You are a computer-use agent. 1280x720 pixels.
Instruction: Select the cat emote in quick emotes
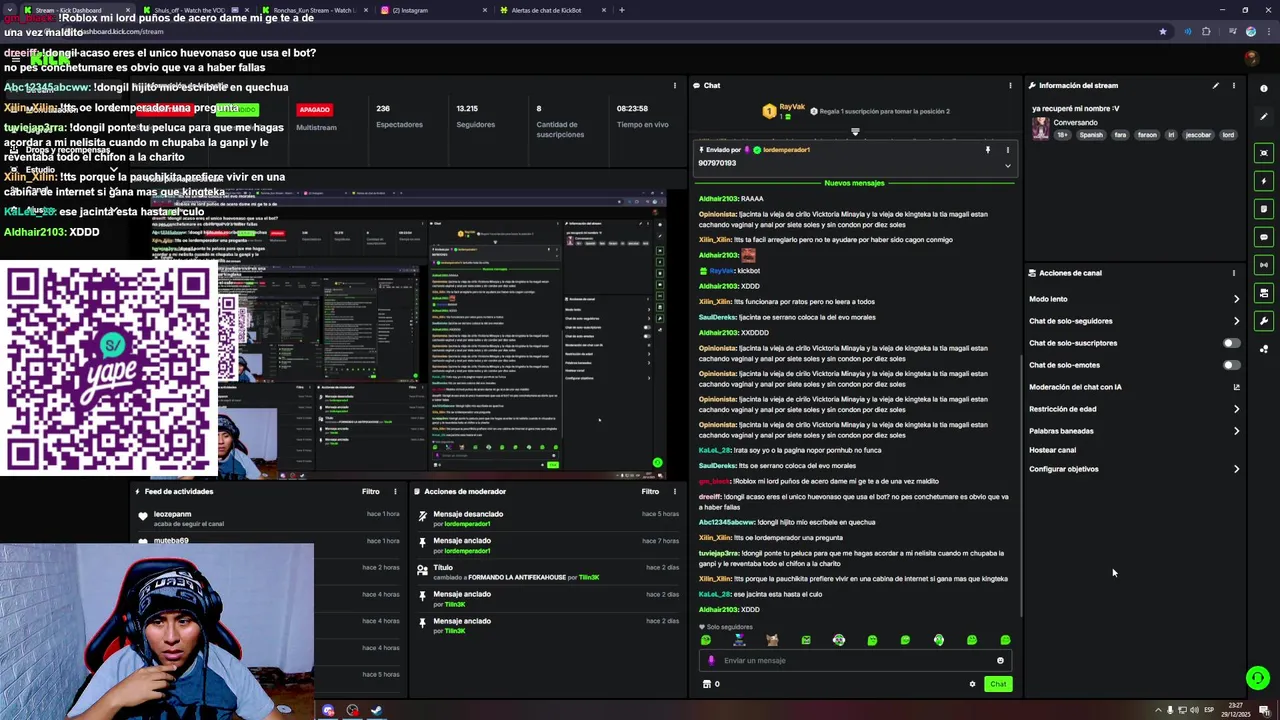tap(772, 640)
